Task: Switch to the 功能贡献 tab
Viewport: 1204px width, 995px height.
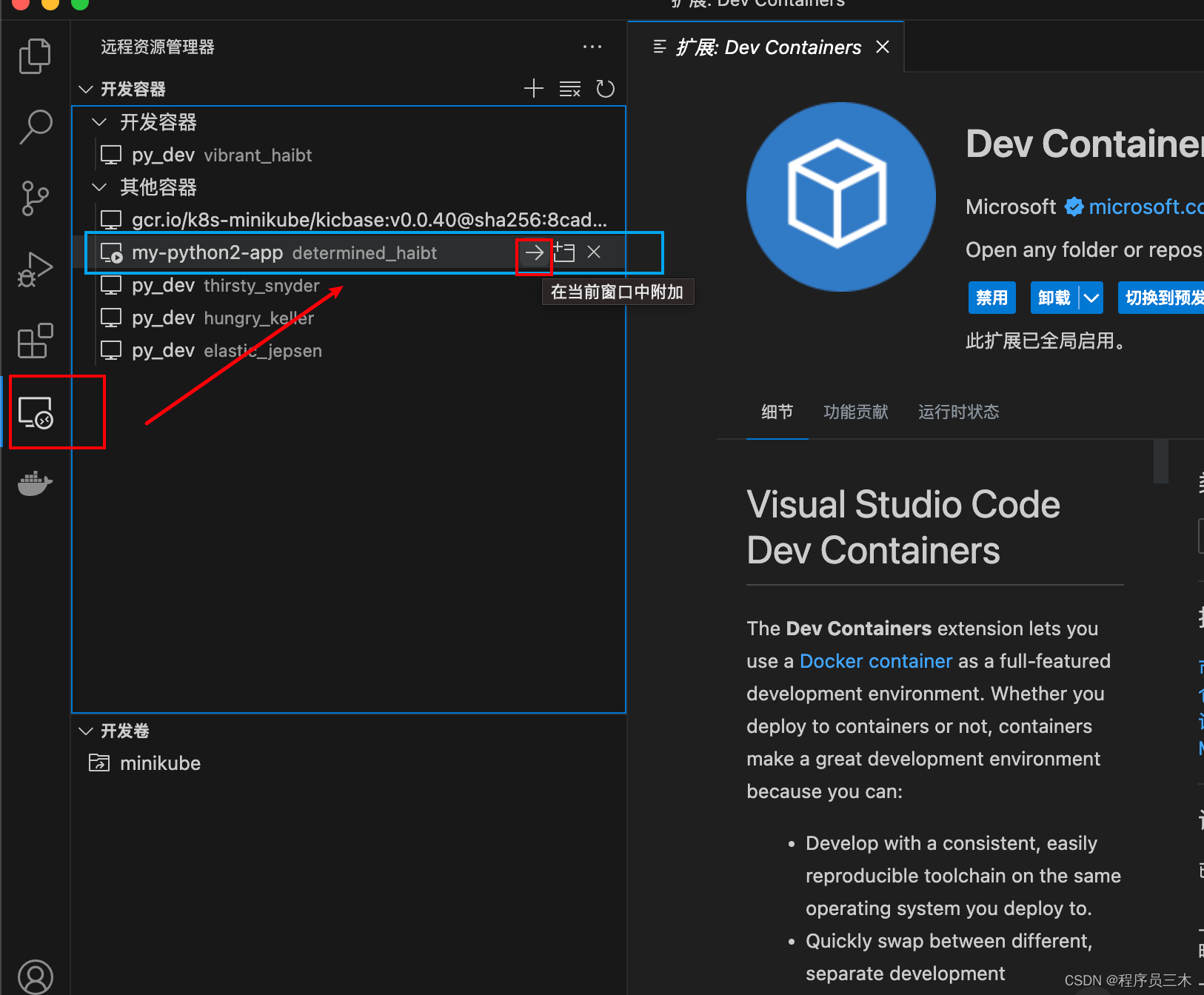Action: [855, 412]
